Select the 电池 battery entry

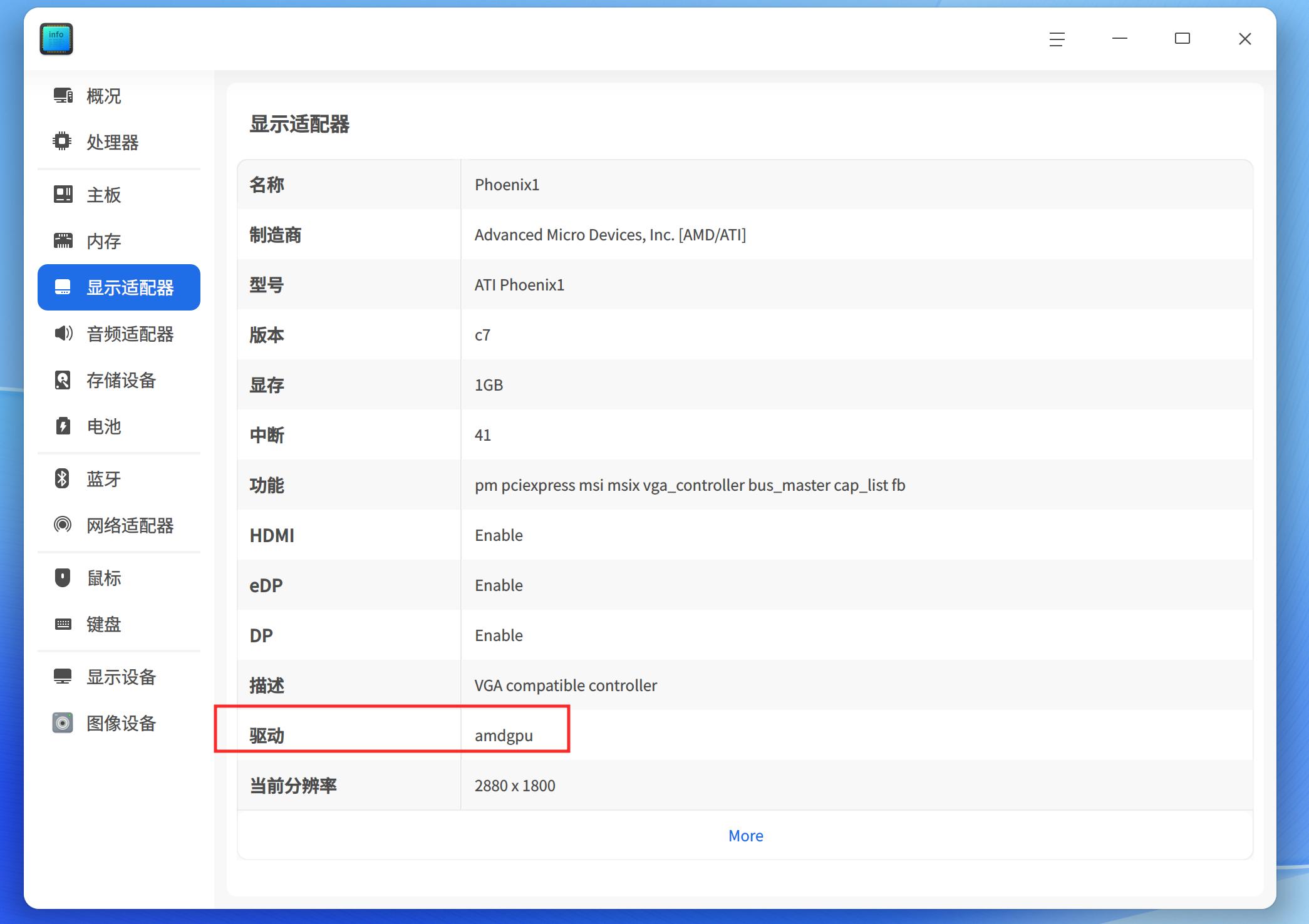click(x=119, y=426)
